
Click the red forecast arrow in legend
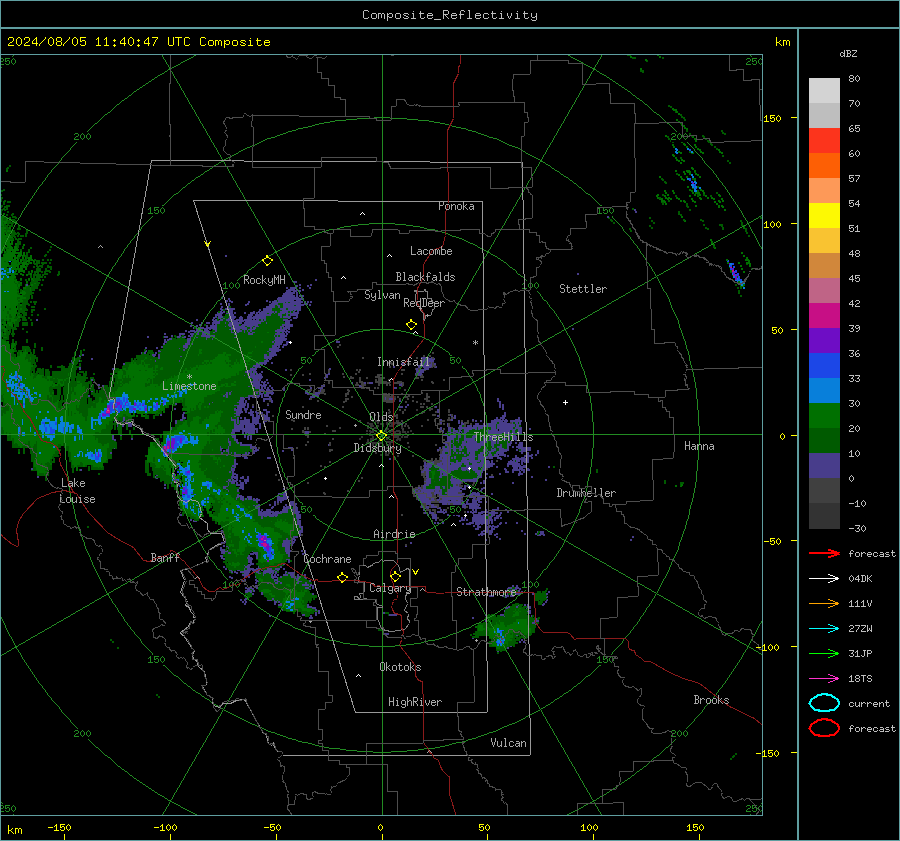tap(824, 553)
